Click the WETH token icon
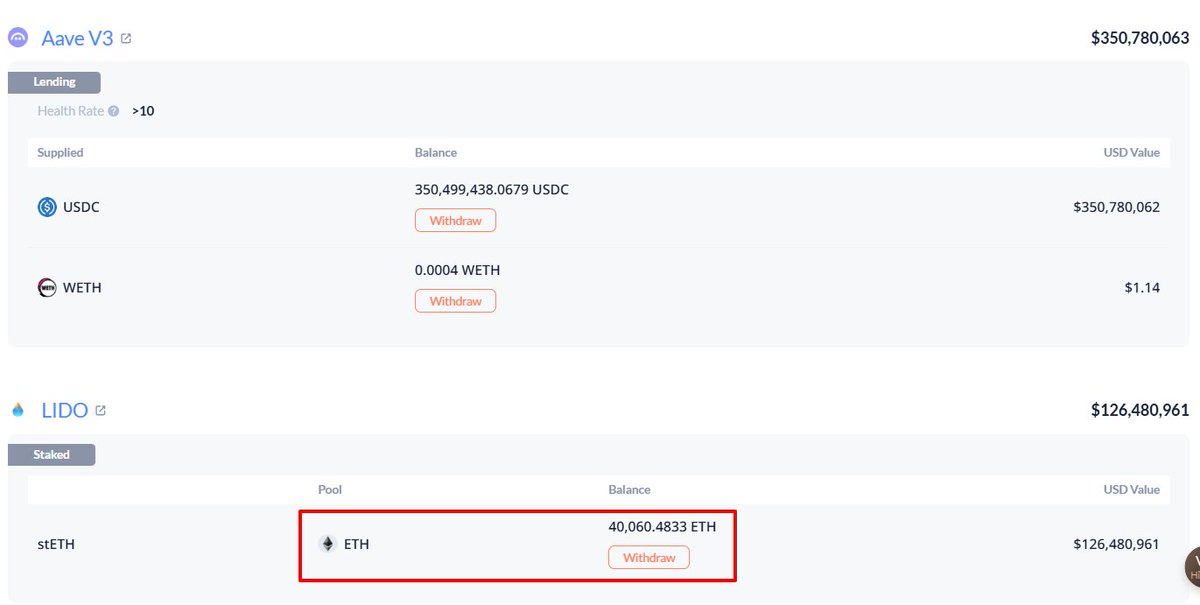The height and width of the screenshot is (605, 1200). click(x=47, y=288)
